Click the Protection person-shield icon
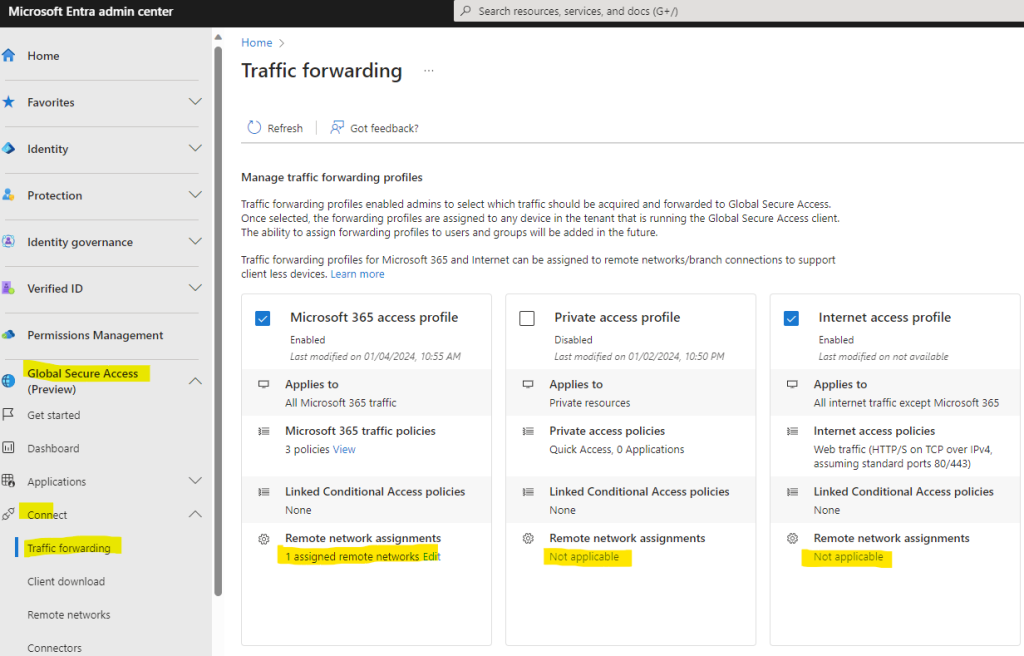1024x656 pixels. pos(8,195)
